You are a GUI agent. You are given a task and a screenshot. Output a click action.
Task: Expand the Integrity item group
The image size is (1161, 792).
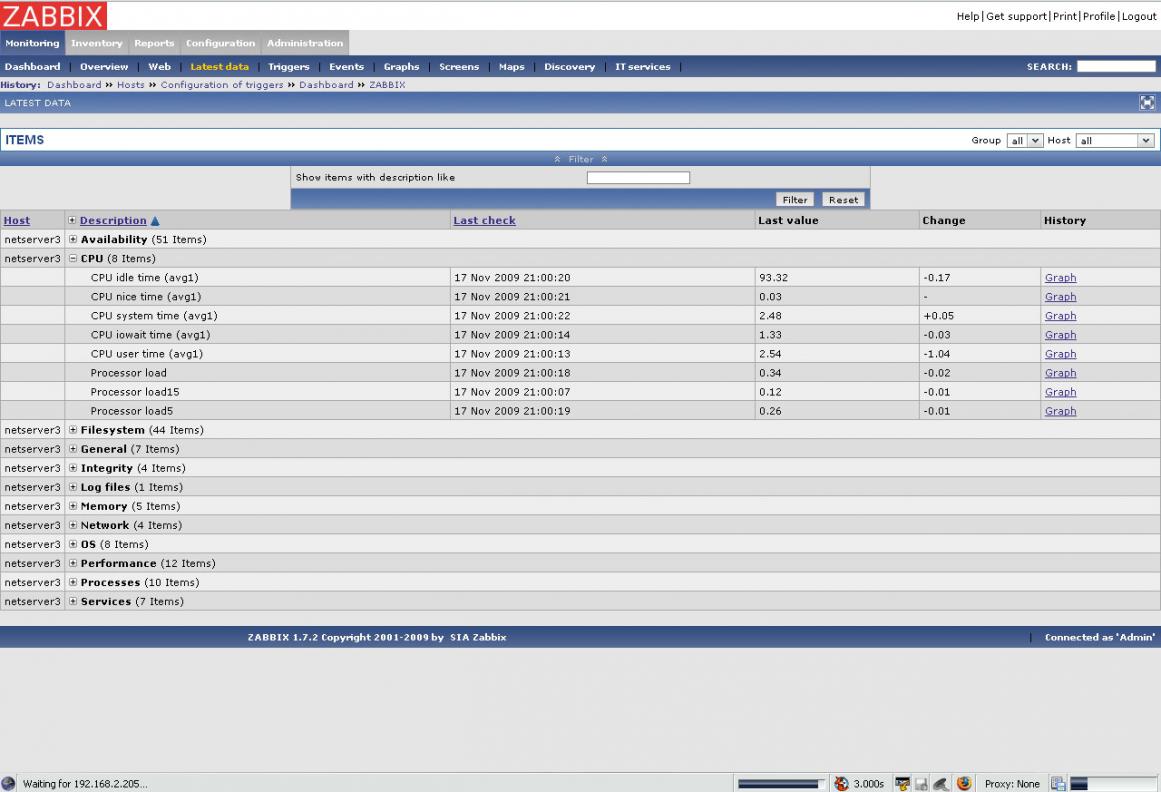pos(73,468)
